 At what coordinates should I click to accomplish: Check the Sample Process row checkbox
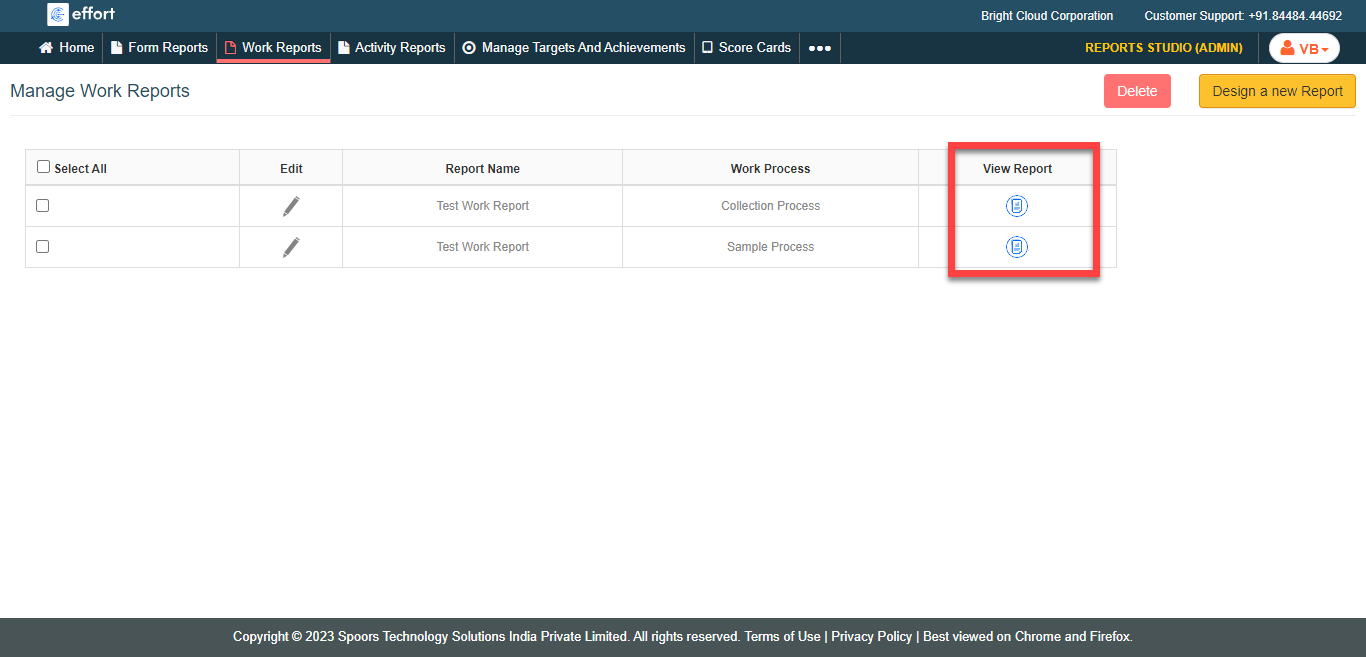pyautogui.click(x=42, y=246)
